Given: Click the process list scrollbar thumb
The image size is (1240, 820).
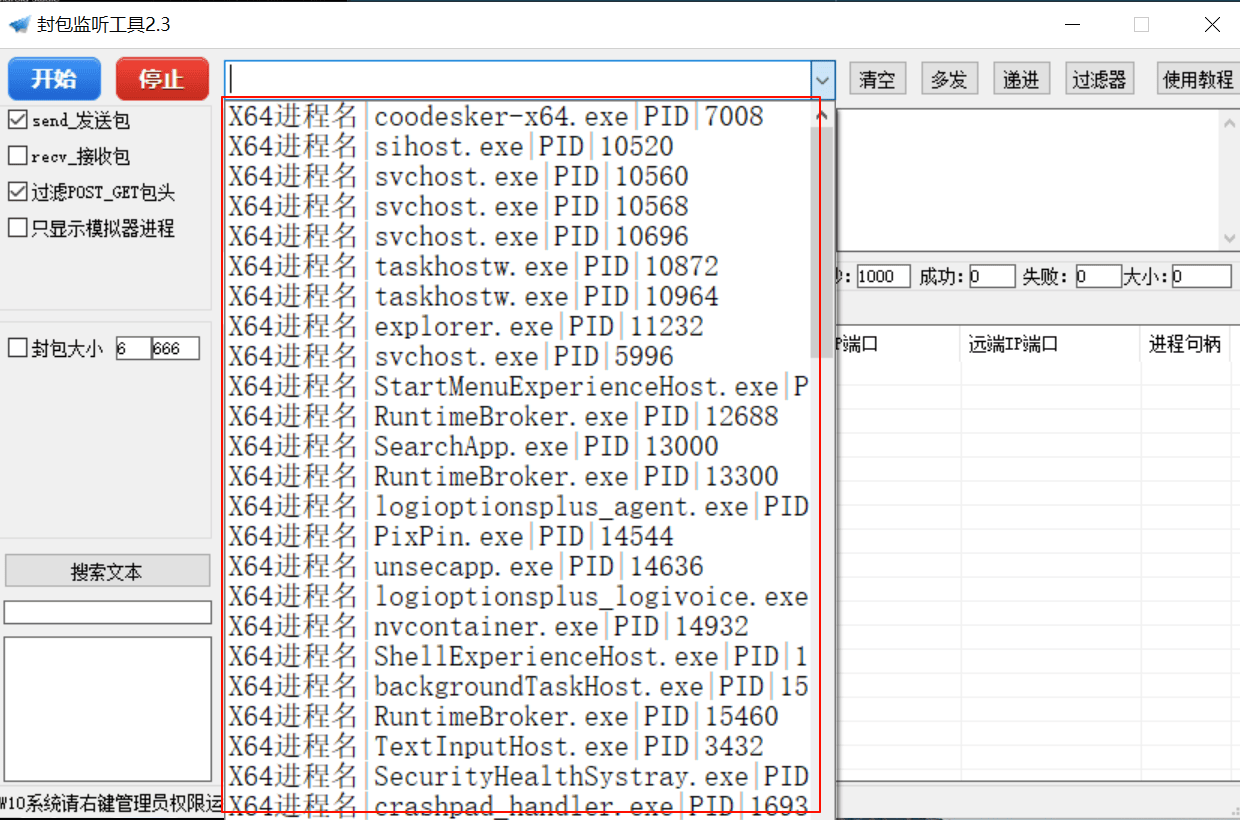Looking at the screenshot, I should pyautogui.click(x=823, y=242).
